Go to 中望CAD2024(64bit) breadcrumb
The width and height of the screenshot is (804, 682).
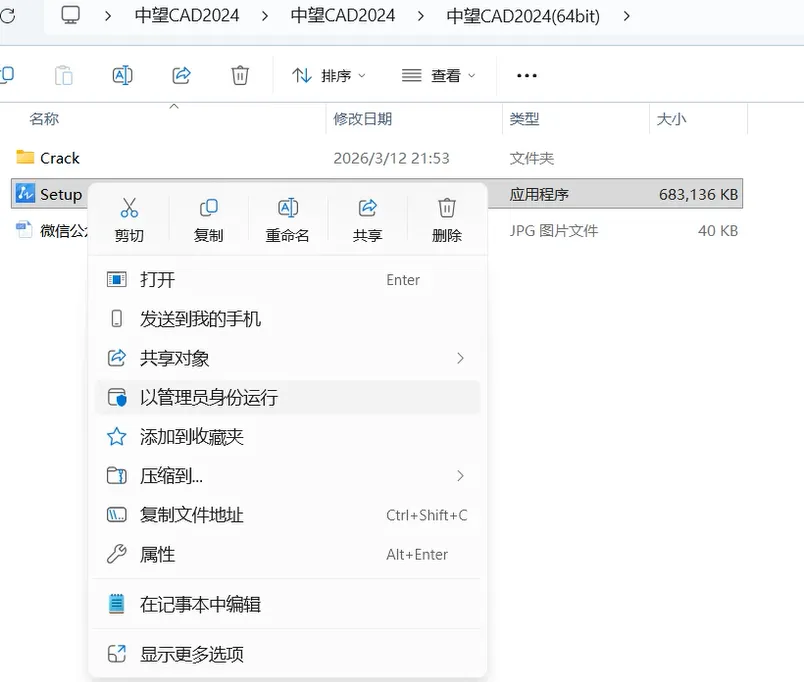(x=523, y=16)
